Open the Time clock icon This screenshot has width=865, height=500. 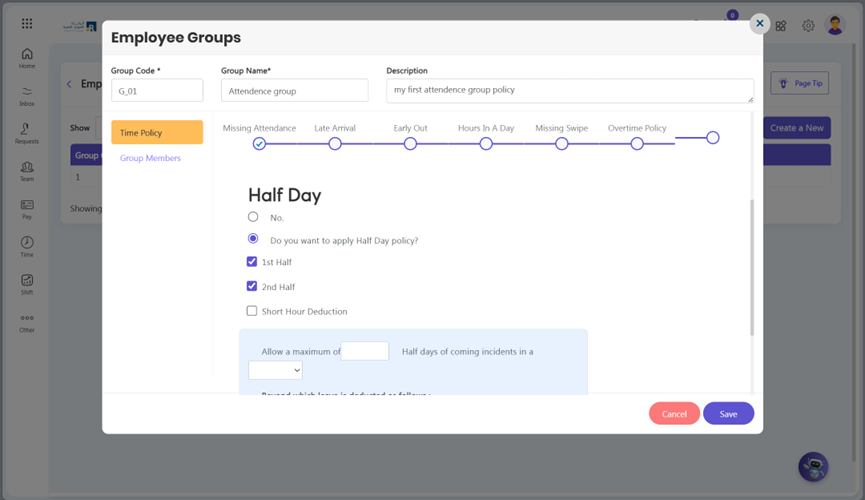coord(27,247)
